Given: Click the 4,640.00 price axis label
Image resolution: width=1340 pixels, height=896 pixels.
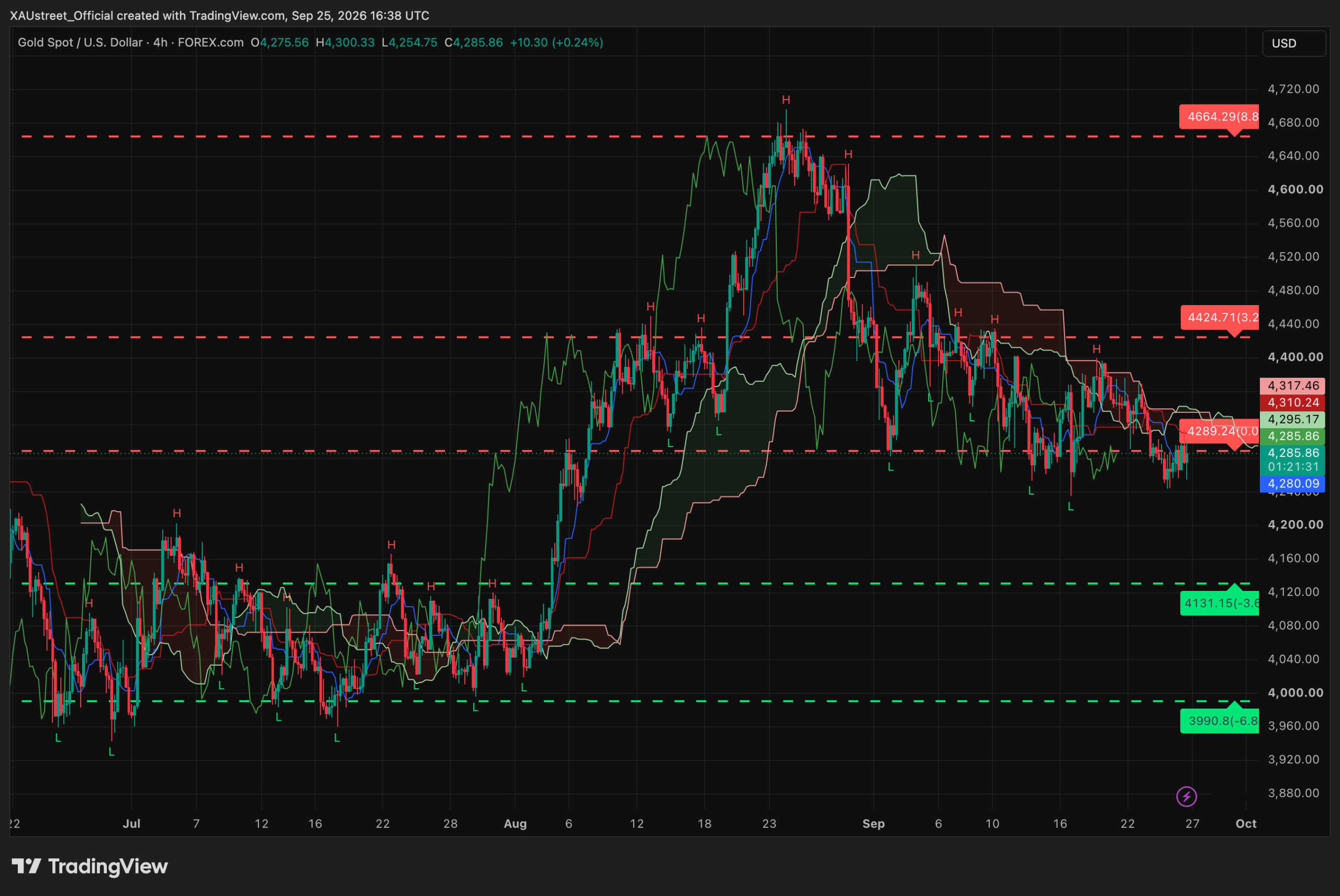Looking at the screenshot, I should click(x=1293, y=155).
